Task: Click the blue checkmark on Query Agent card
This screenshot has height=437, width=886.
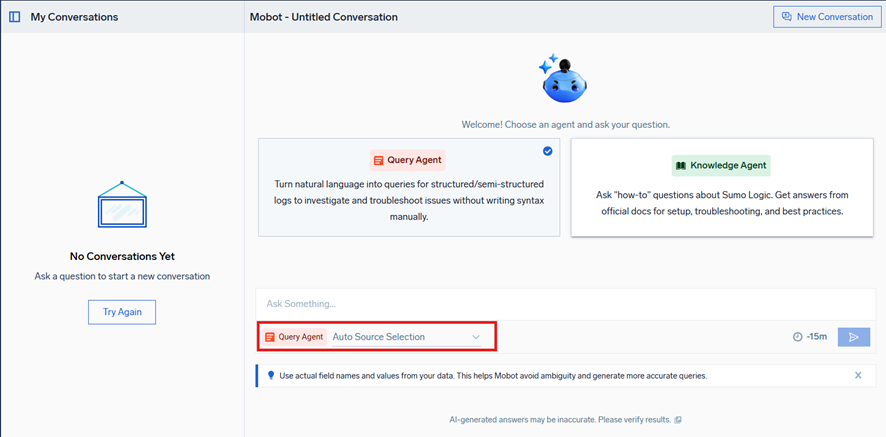Action: pos(547,151)
